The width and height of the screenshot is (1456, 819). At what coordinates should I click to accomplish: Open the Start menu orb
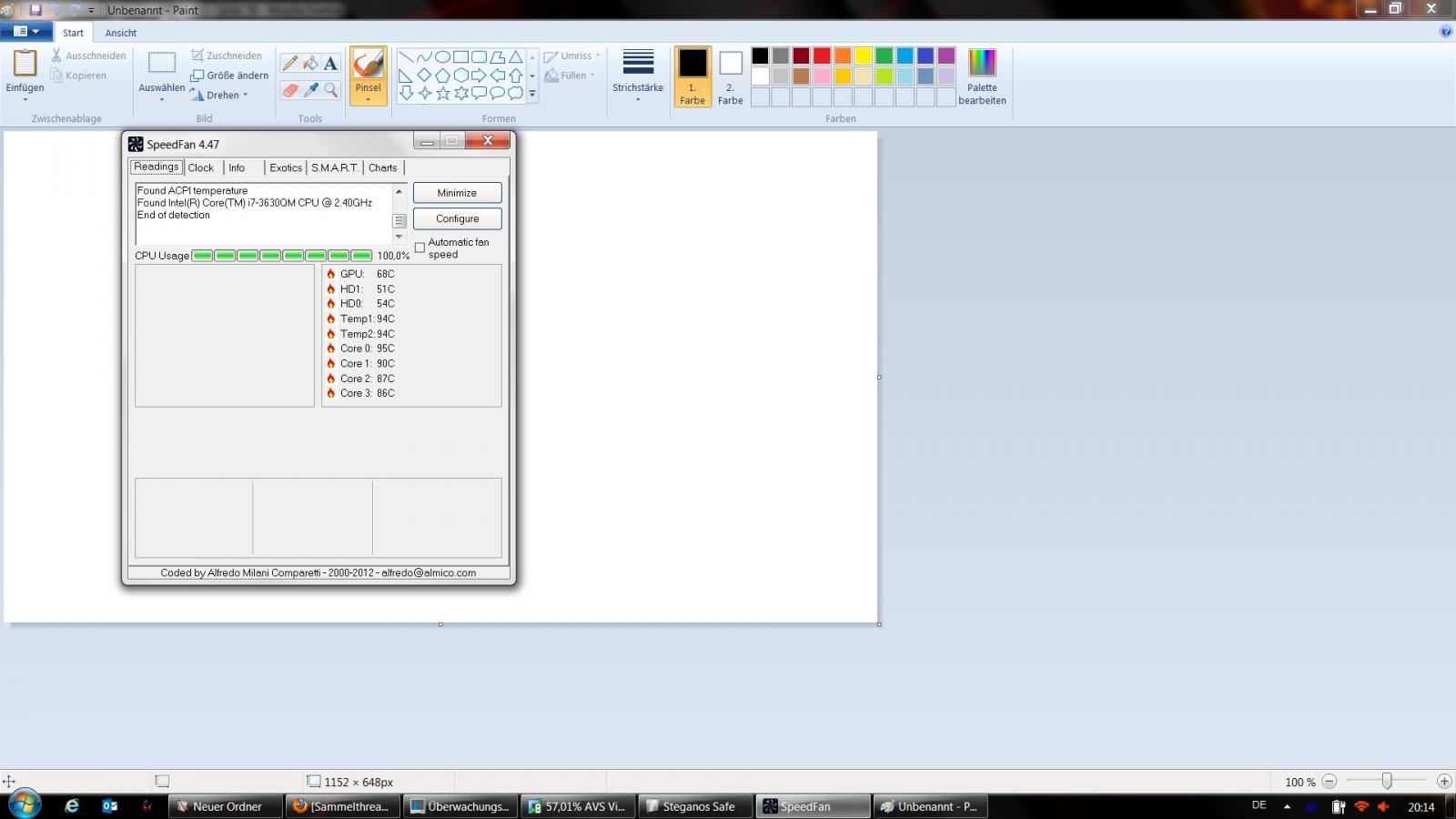coord(25,805)
